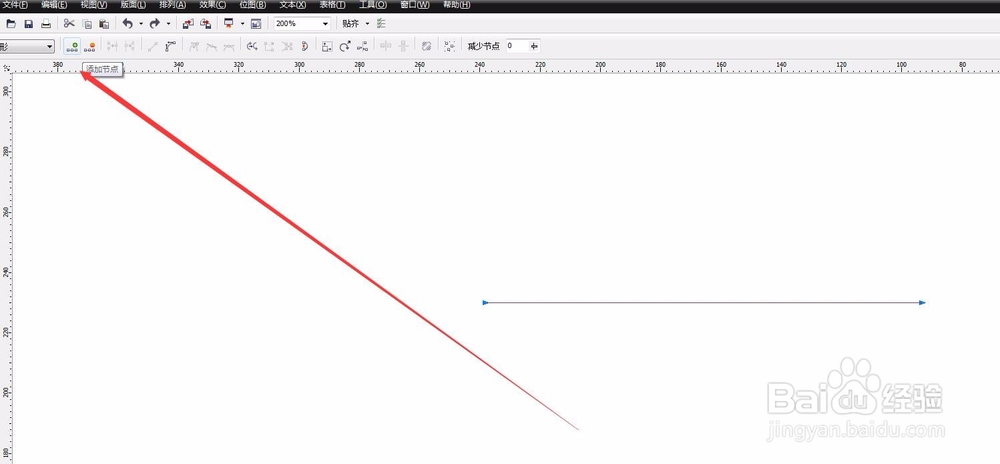Open the 减少节点 slider popup button
Viewport: 1000px width, 464px height.
534,46
